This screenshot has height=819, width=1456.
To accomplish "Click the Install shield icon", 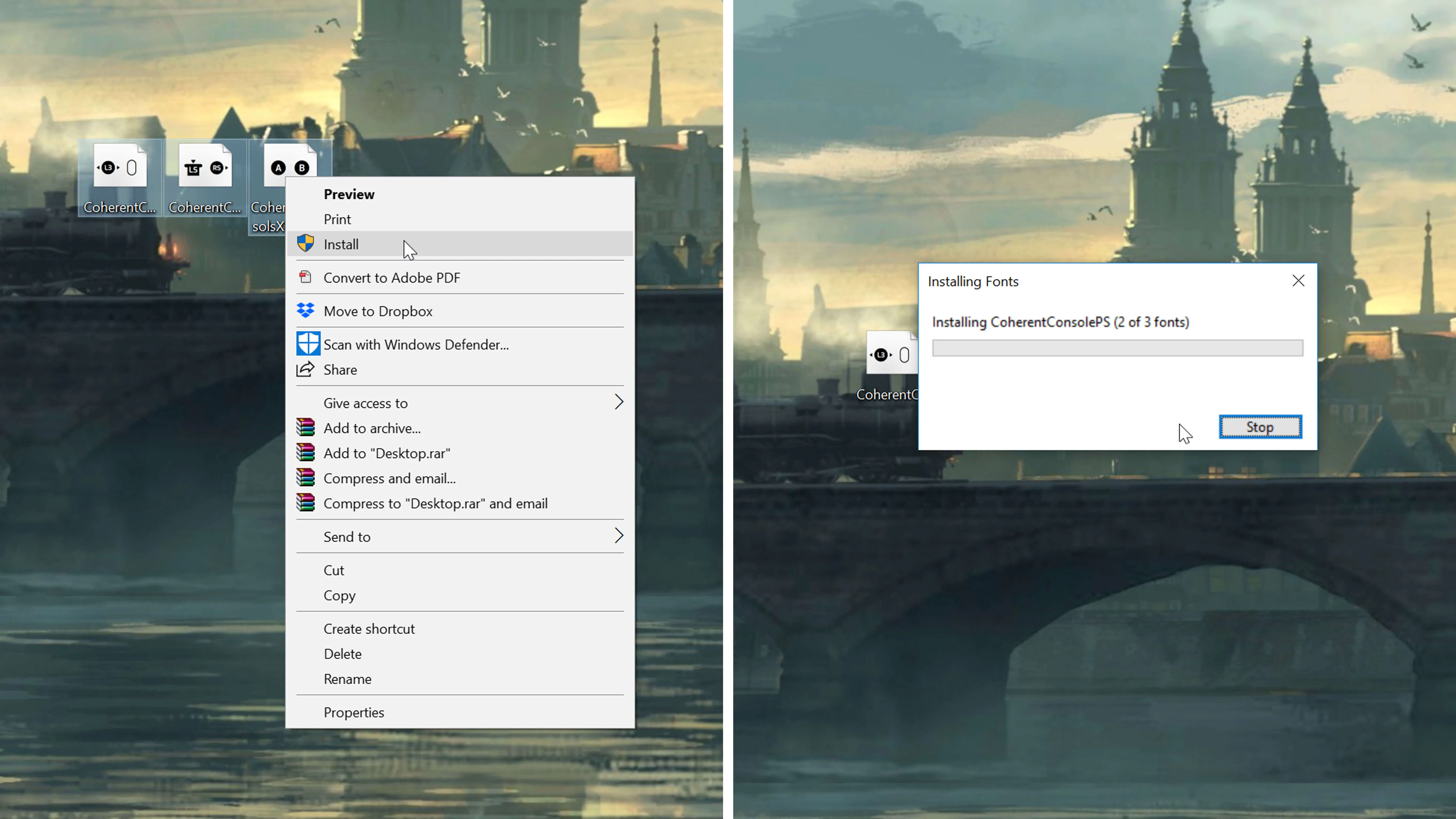I will point(305,243).
